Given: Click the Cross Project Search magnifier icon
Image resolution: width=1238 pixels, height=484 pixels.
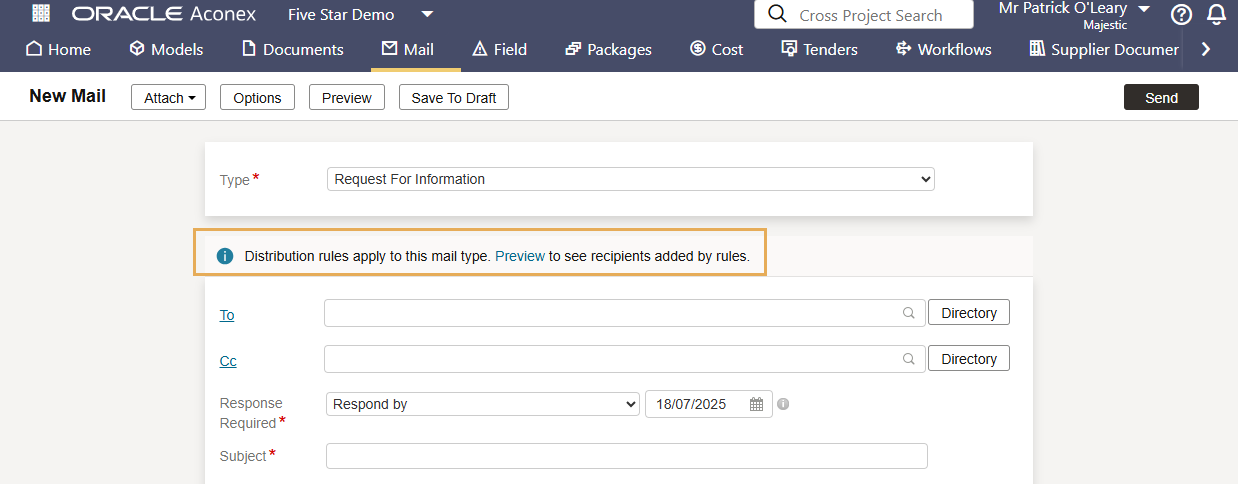Looking at the screenshot, I should (776, 15).
